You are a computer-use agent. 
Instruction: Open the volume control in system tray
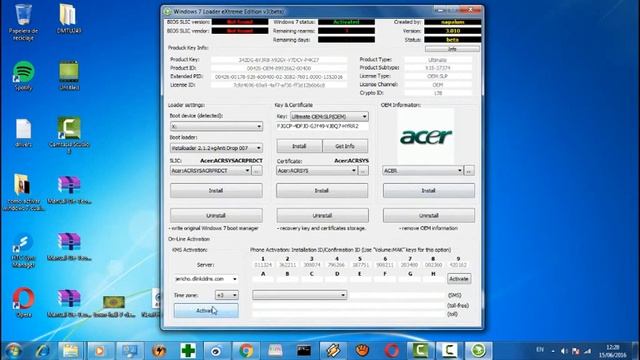(564, 351)
